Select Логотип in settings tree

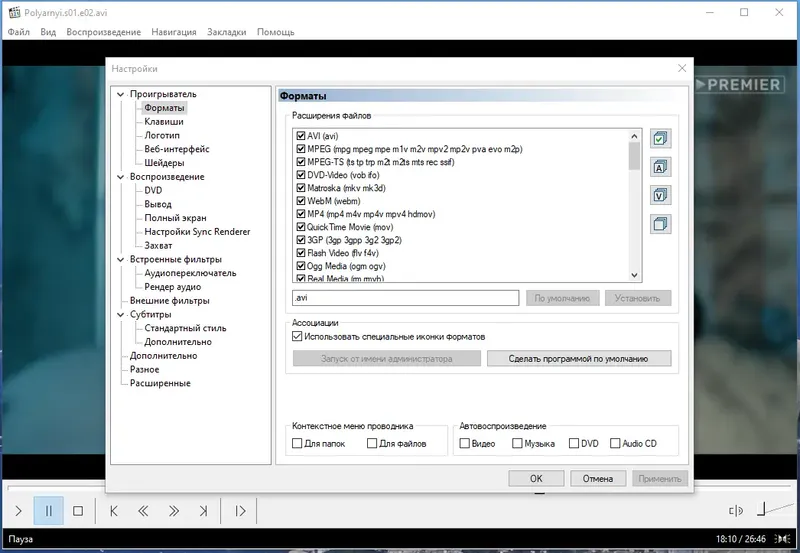point(162,135)
